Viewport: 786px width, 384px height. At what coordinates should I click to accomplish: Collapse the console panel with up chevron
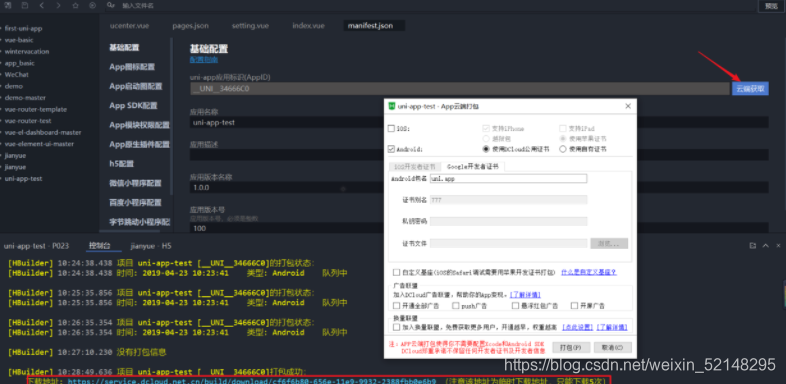(x=765, y=246)
